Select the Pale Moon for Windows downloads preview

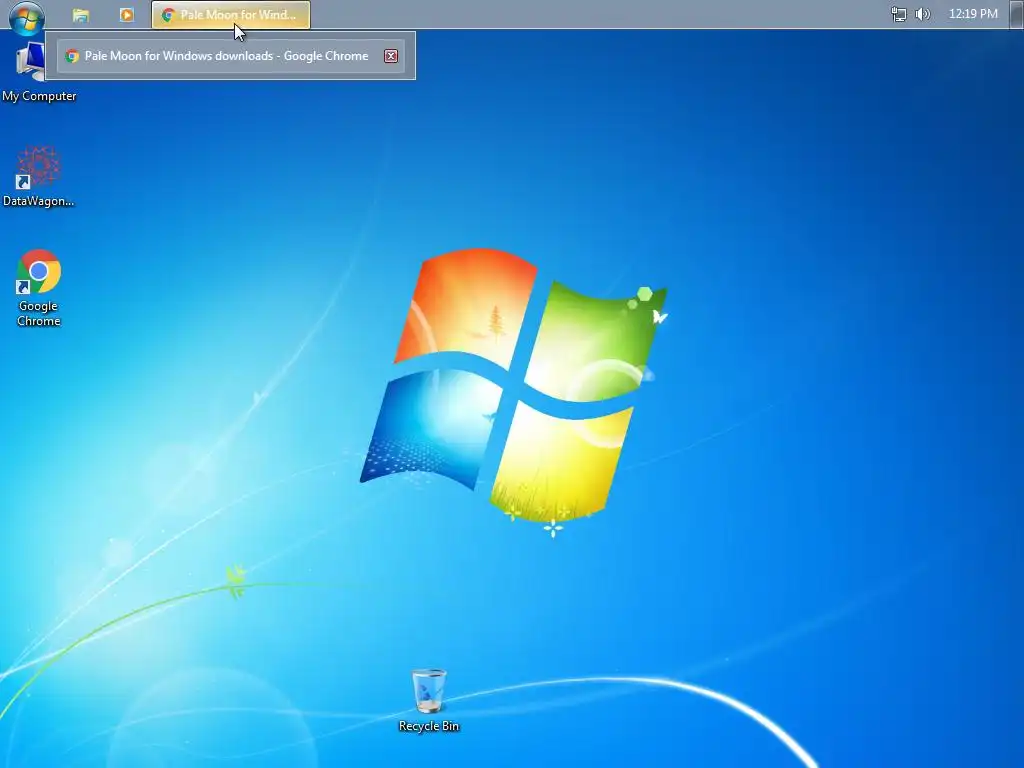231,56
